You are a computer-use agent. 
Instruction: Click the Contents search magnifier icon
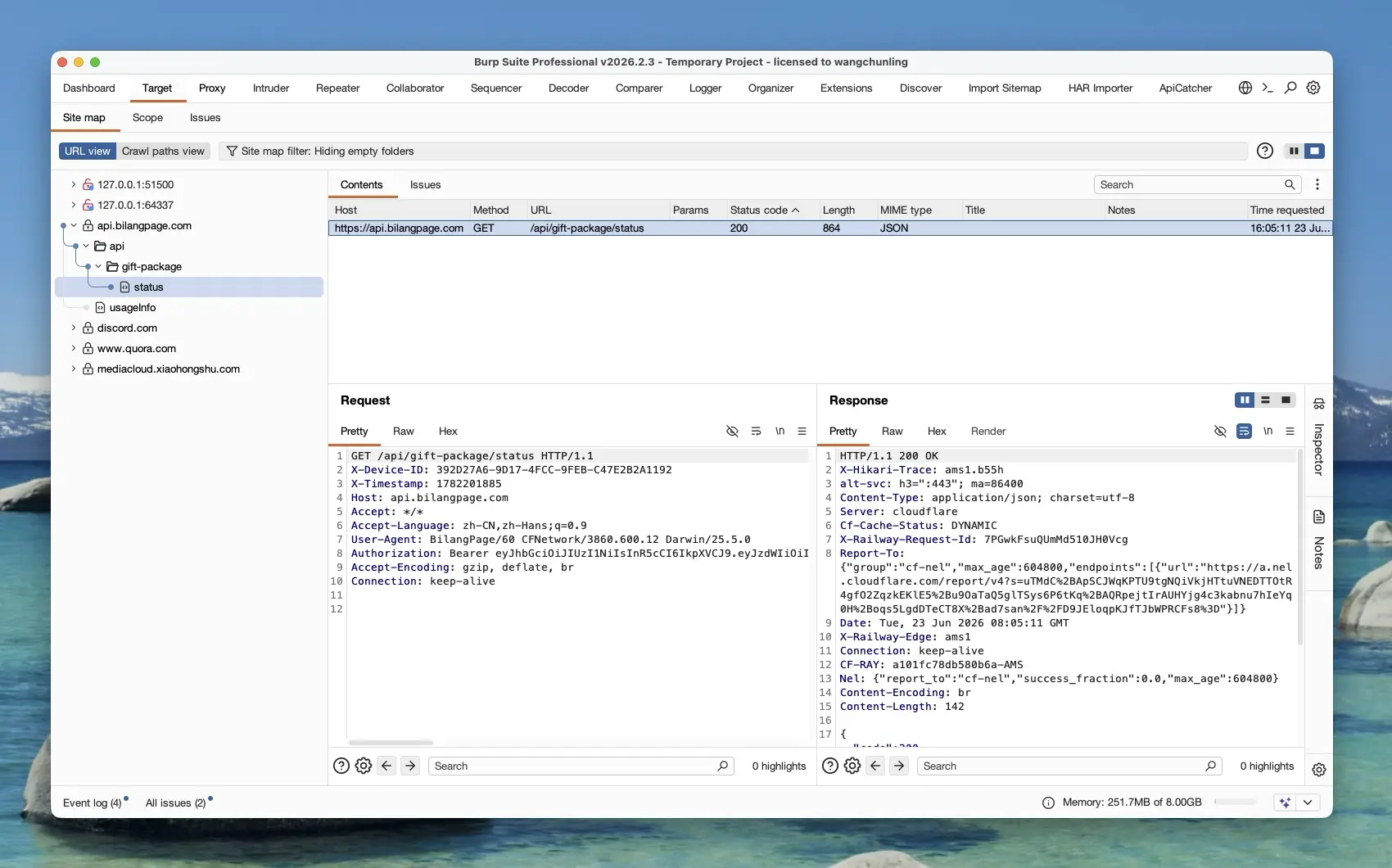point(1290,184)
